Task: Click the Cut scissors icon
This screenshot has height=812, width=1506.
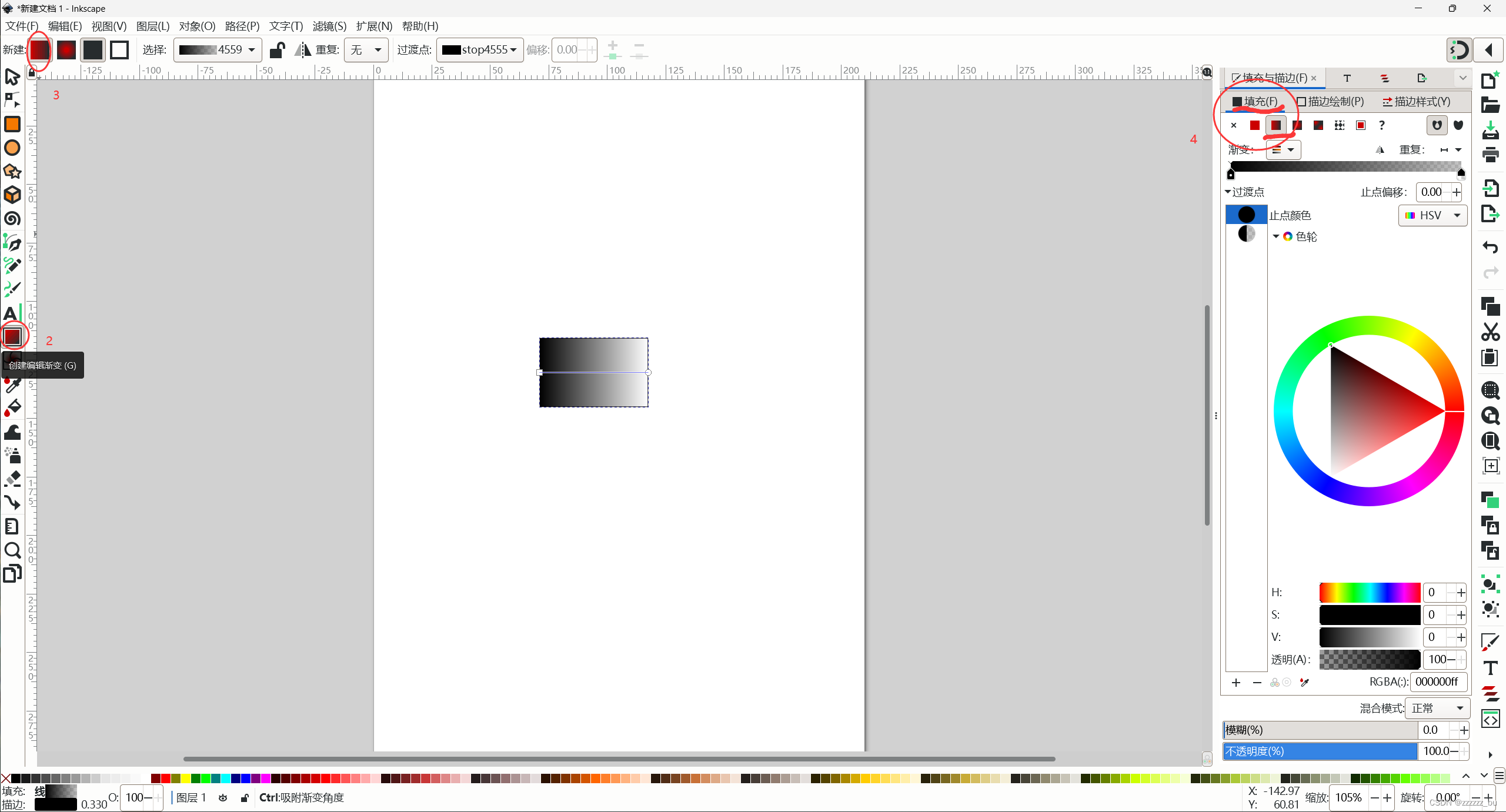Action: pyautogui.click(x=1490, y=332)
